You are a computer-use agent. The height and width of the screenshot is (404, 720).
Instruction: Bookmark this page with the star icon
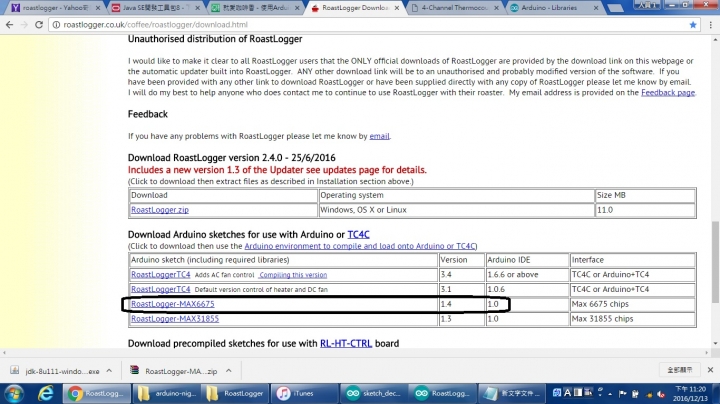coord(693,25)
